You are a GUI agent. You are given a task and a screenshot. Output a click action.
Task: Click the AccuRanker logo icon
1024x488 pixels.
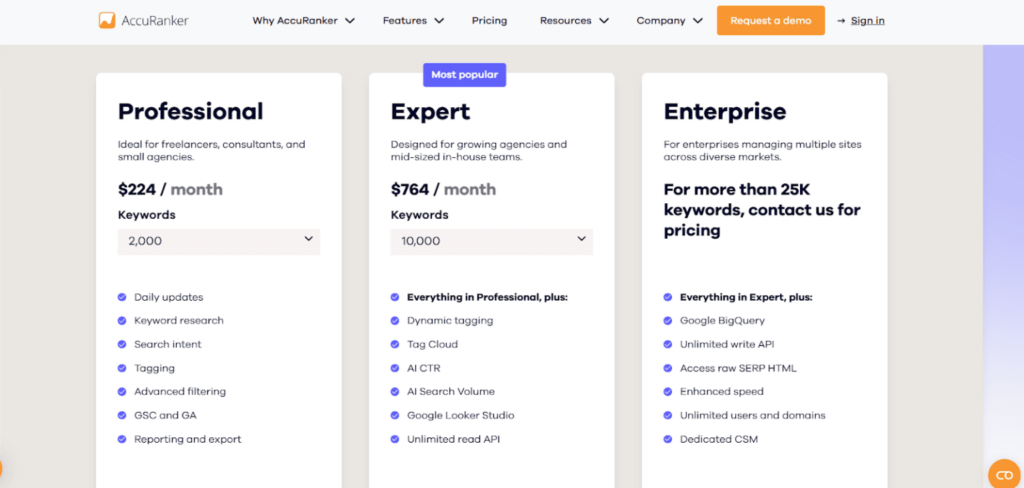point(107,20)
